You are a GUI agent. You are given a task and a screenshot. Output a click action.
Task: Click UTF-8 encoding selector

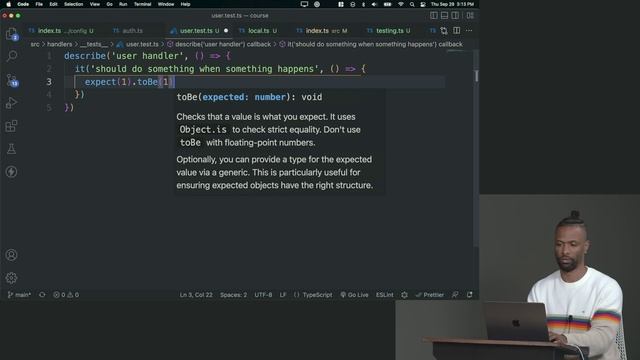tap(263, 295)
